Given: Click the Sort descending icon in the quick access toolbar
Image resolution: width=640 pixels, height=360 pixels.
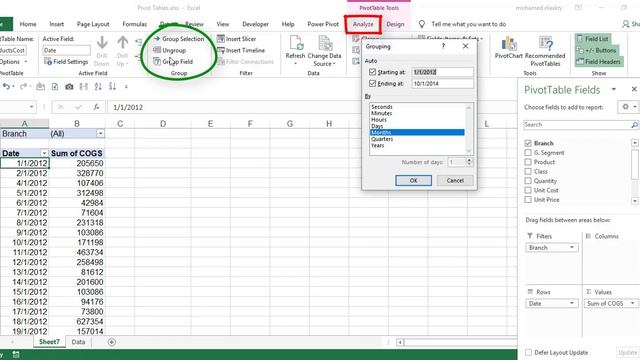Looking at the screenshot, I should pos(112,87).
